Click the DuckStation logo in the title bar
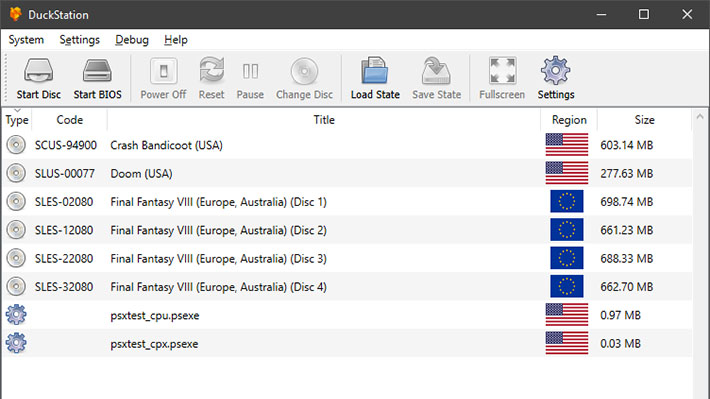The image size is (710, 399). pyautogui.click(x=15, y=14)
